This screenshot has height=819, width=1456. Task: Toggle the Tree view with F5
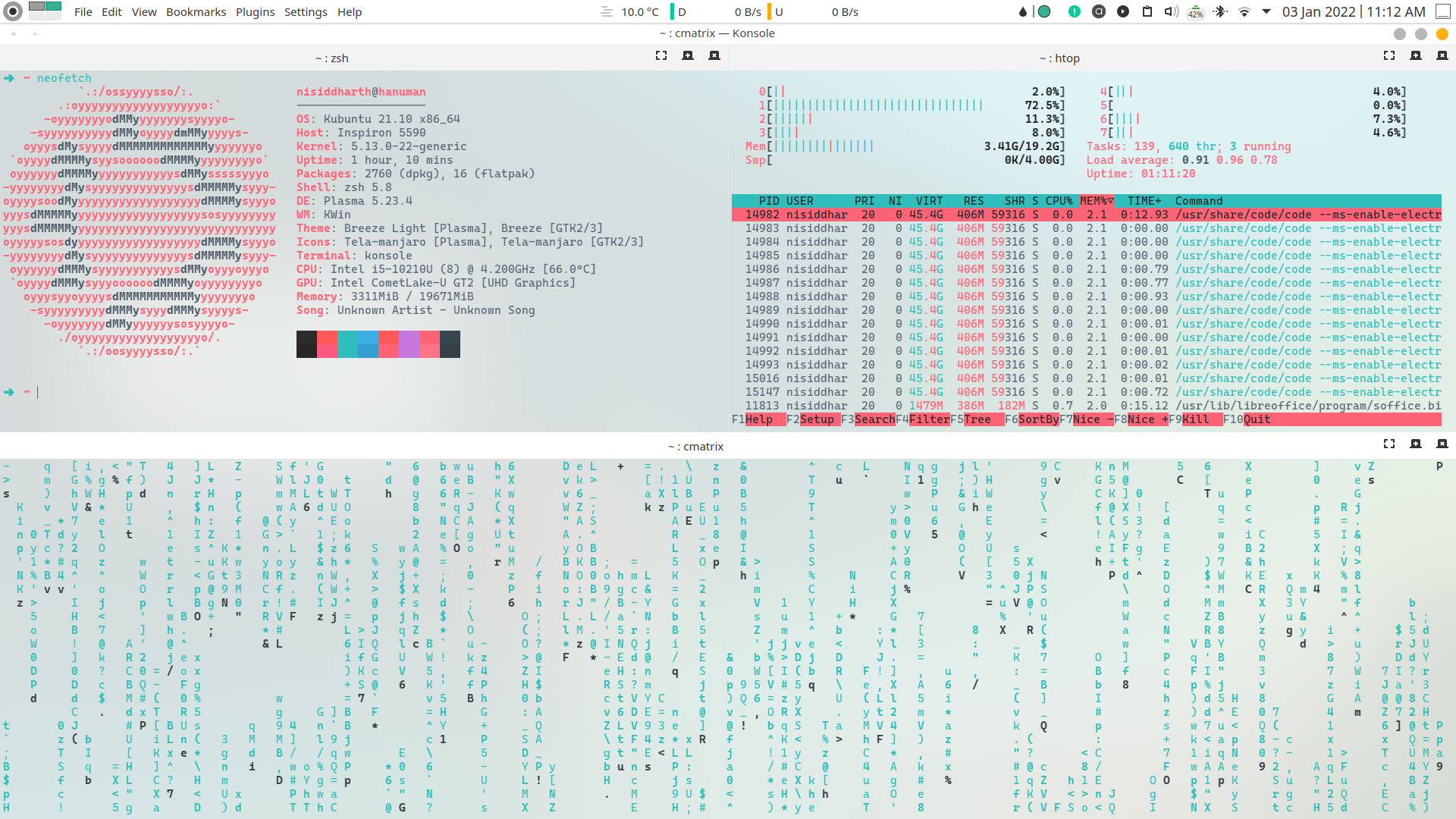[x=977, y=419]
